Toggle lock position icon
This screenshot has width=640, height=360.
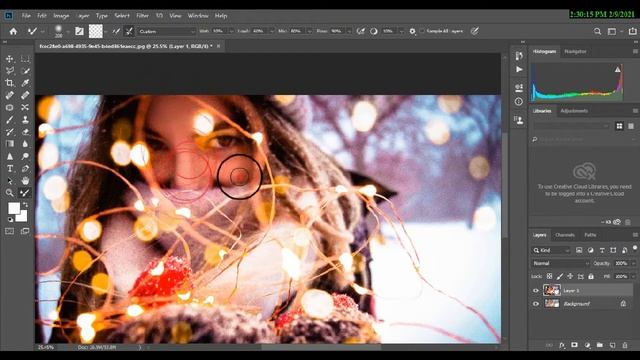[x=570, y=276]
